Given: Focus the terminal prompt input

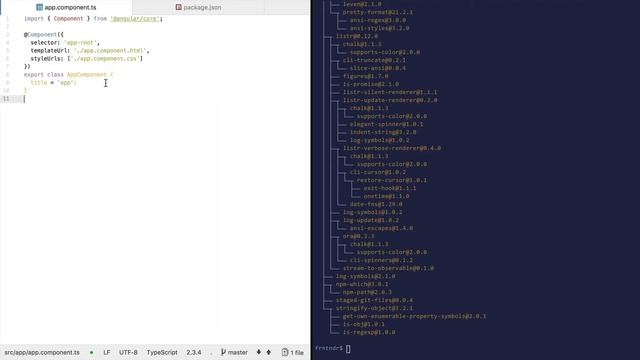Looking at the screenshot, I should click(x=348, y=349).
